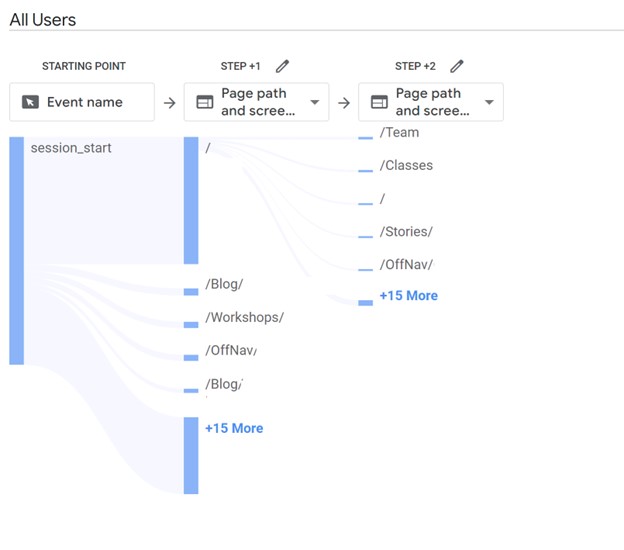Select the All Users segment heading
Viewport: 624px width, 550px height.
tap(43, 20)
